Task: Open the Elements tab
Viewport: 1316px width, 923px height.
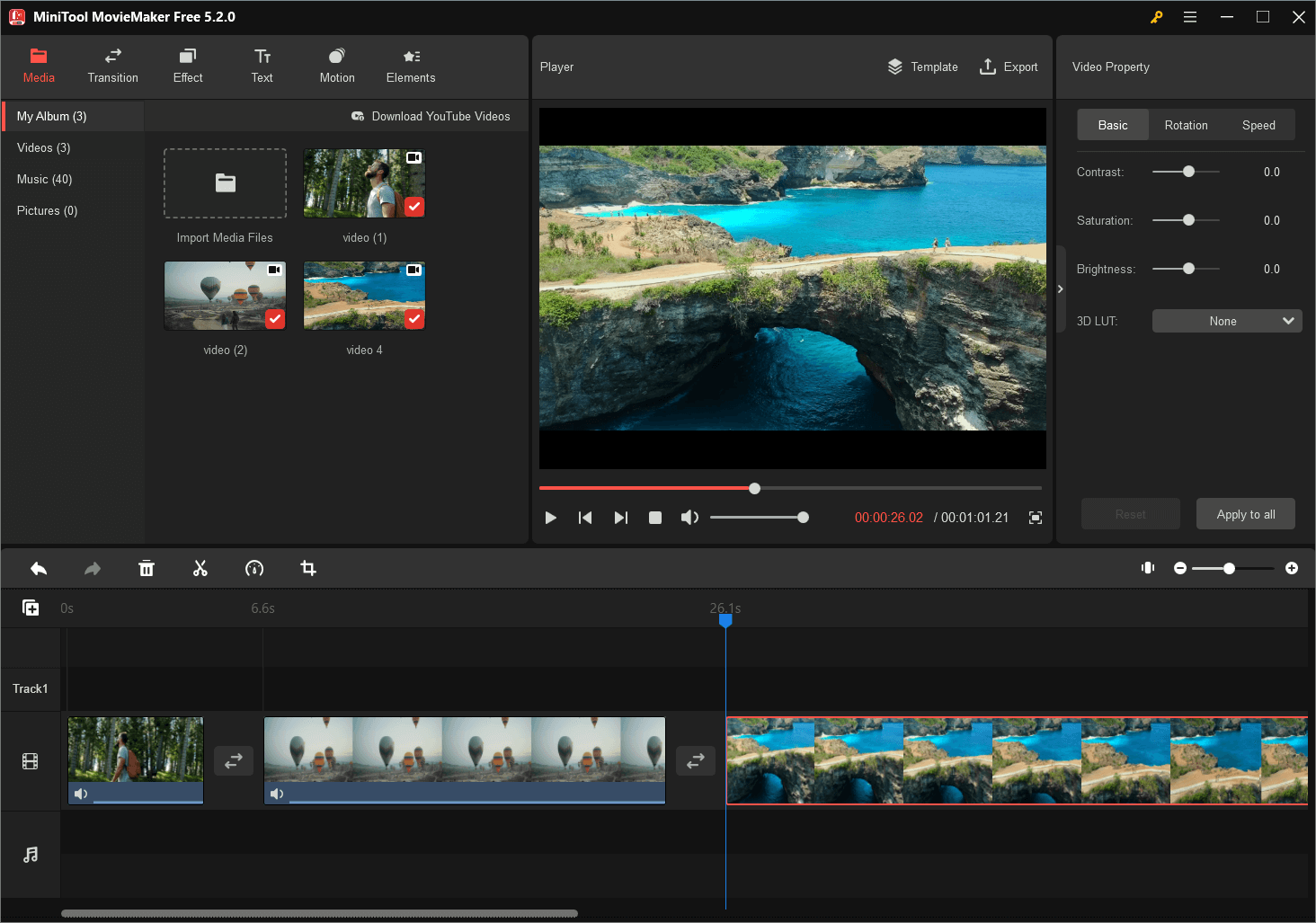Action: click(x=411, y=67)
